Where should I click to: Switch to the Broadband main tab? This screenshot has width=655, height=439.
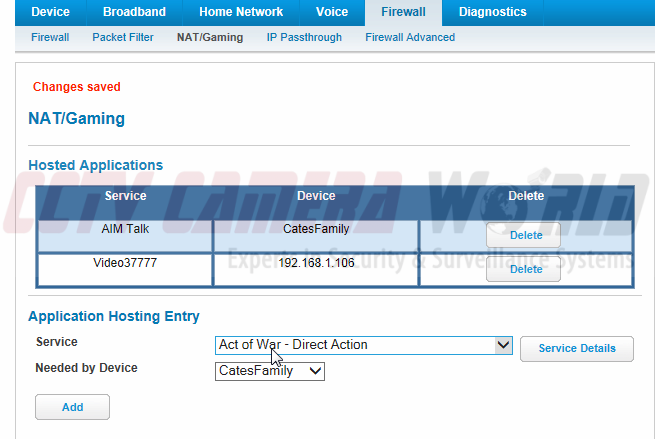(x=133, y=12)
